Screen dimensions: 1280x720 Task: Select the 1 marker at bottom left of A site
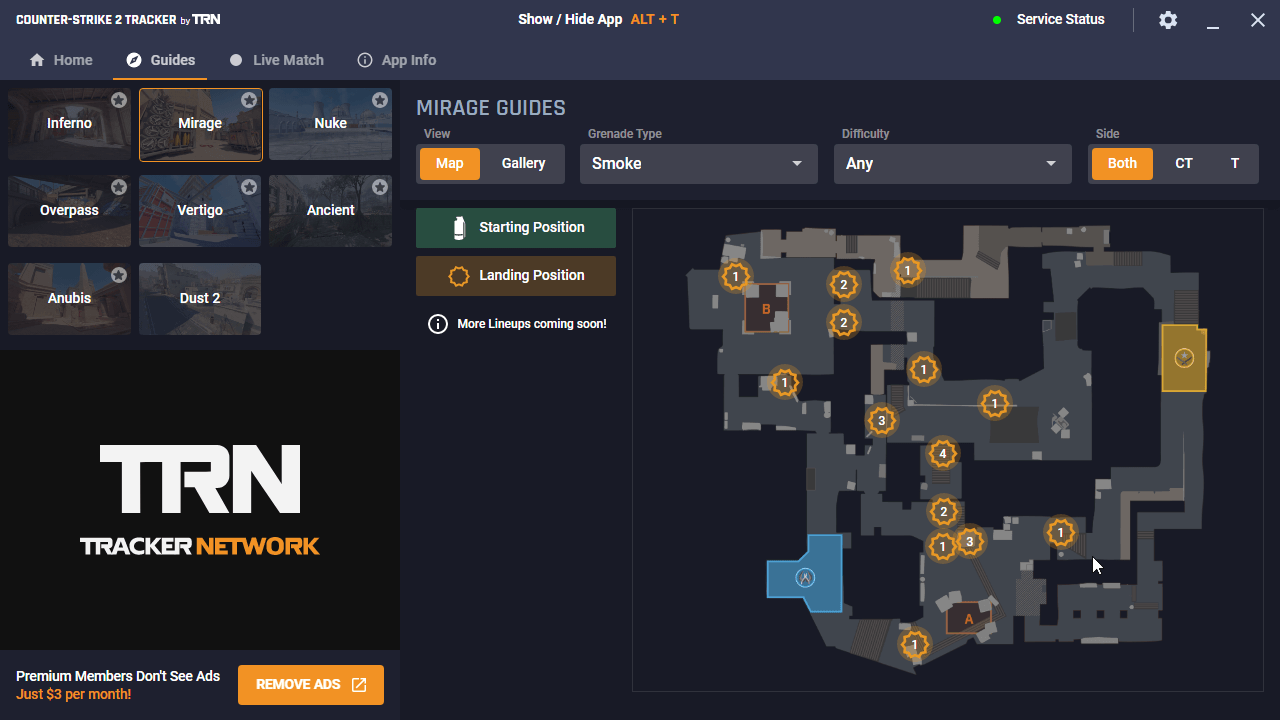tap(914, 645)
